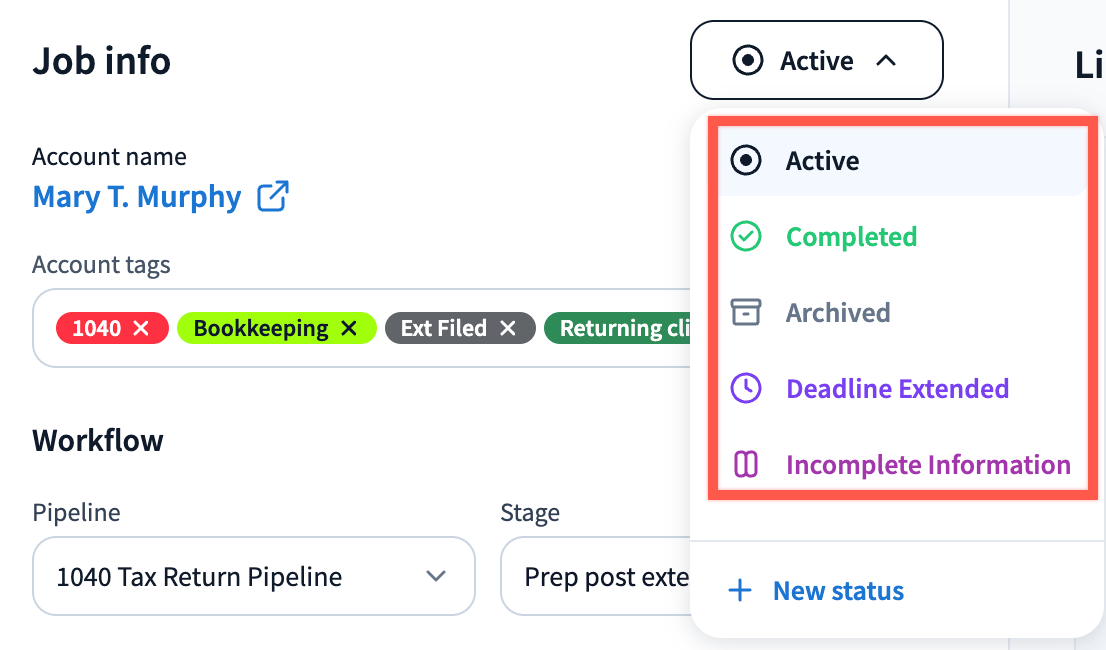Pick Incomplete Information status

pos(928,465)
